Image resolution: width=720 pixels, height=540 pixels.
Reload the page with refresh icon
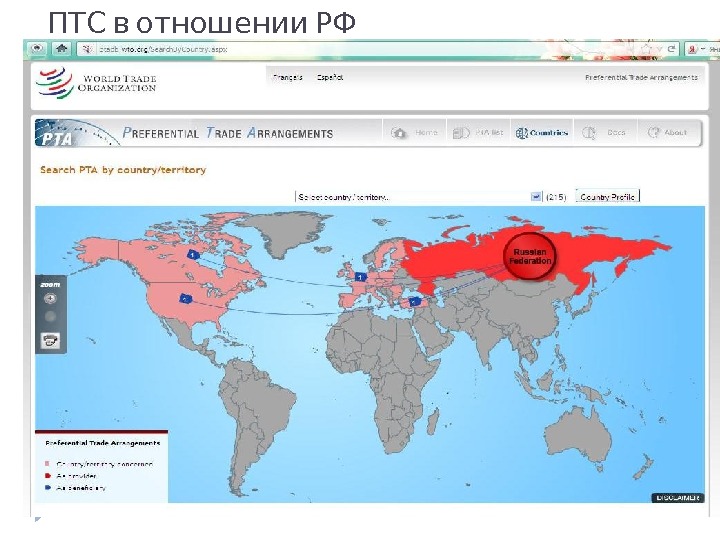(x=671, y=49)
